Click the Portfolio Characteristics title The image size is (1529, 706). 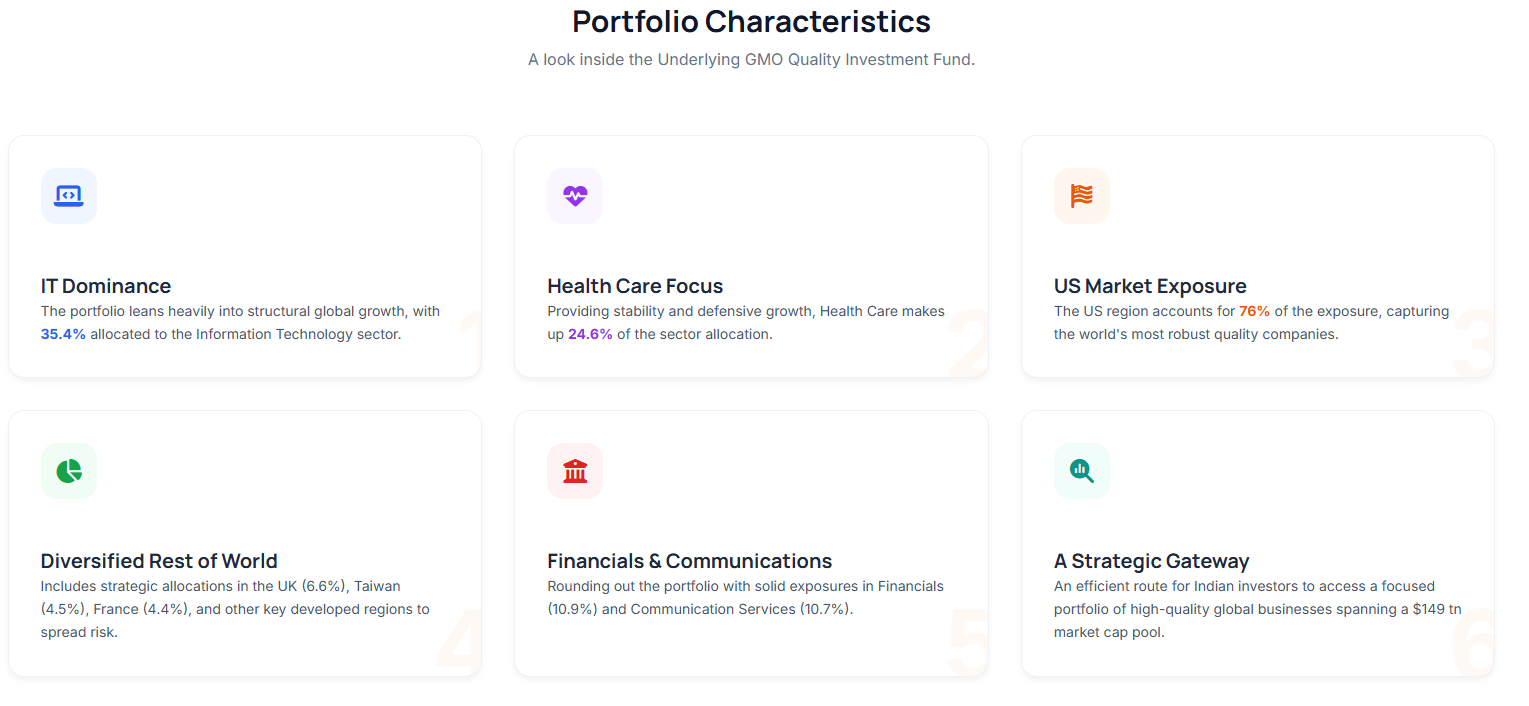pos(751,21)
